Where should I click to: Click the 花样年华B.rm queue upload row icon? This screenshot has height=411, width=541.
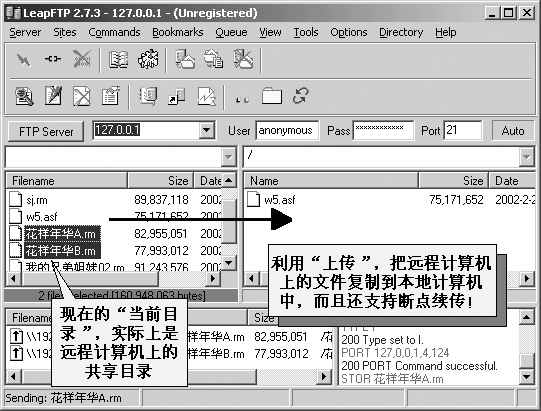tap(16, 353)
